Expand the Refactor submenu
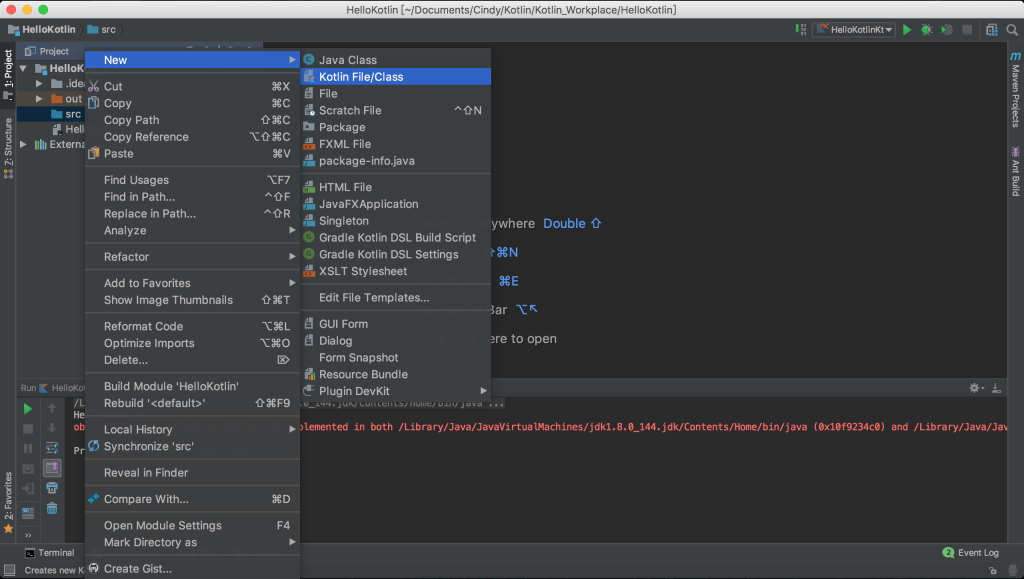Image resolution: width=1024 pixels, height=579 pixels. [x=192, y=257]
